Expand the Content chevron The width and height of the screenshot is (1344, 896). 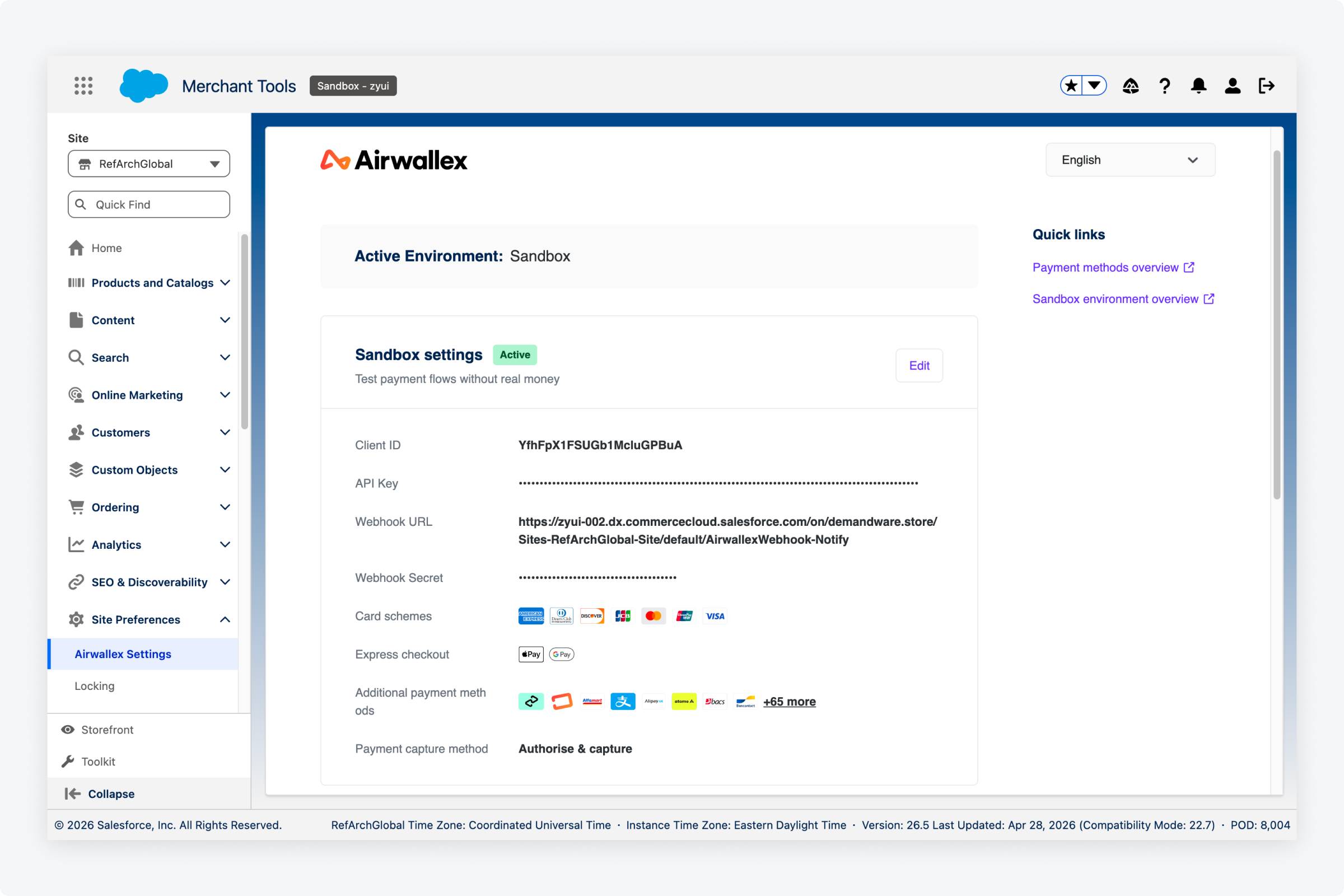[225, 320]
